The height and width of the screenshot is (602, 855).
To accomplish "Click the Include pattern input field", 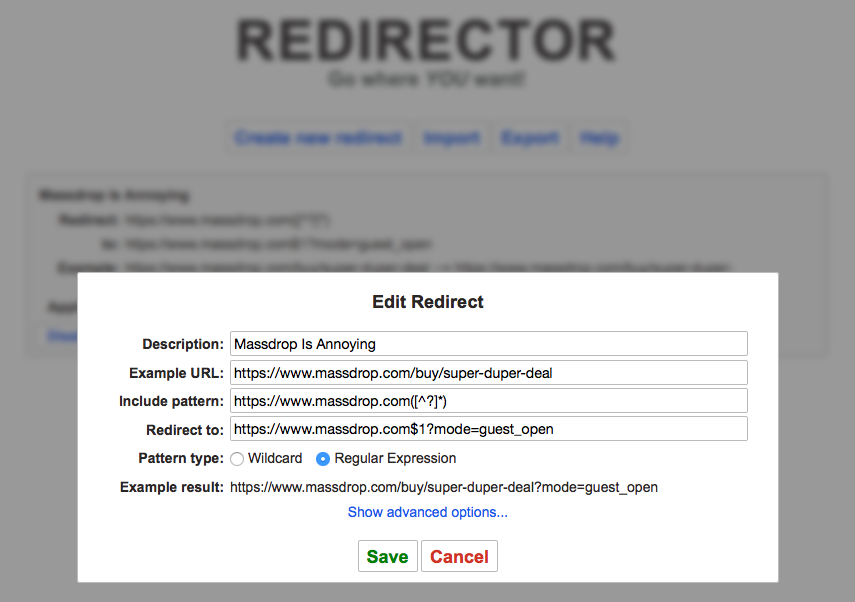I will [x=488, y=401].
